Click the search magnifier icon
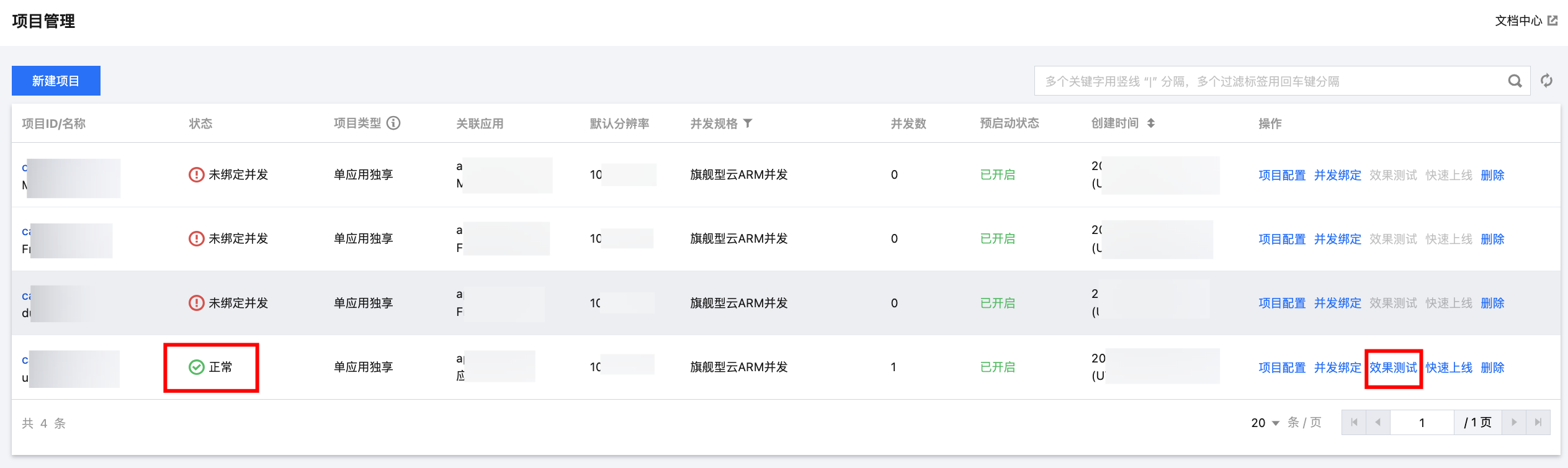The image size is (1568, 468). [1515, 81]
